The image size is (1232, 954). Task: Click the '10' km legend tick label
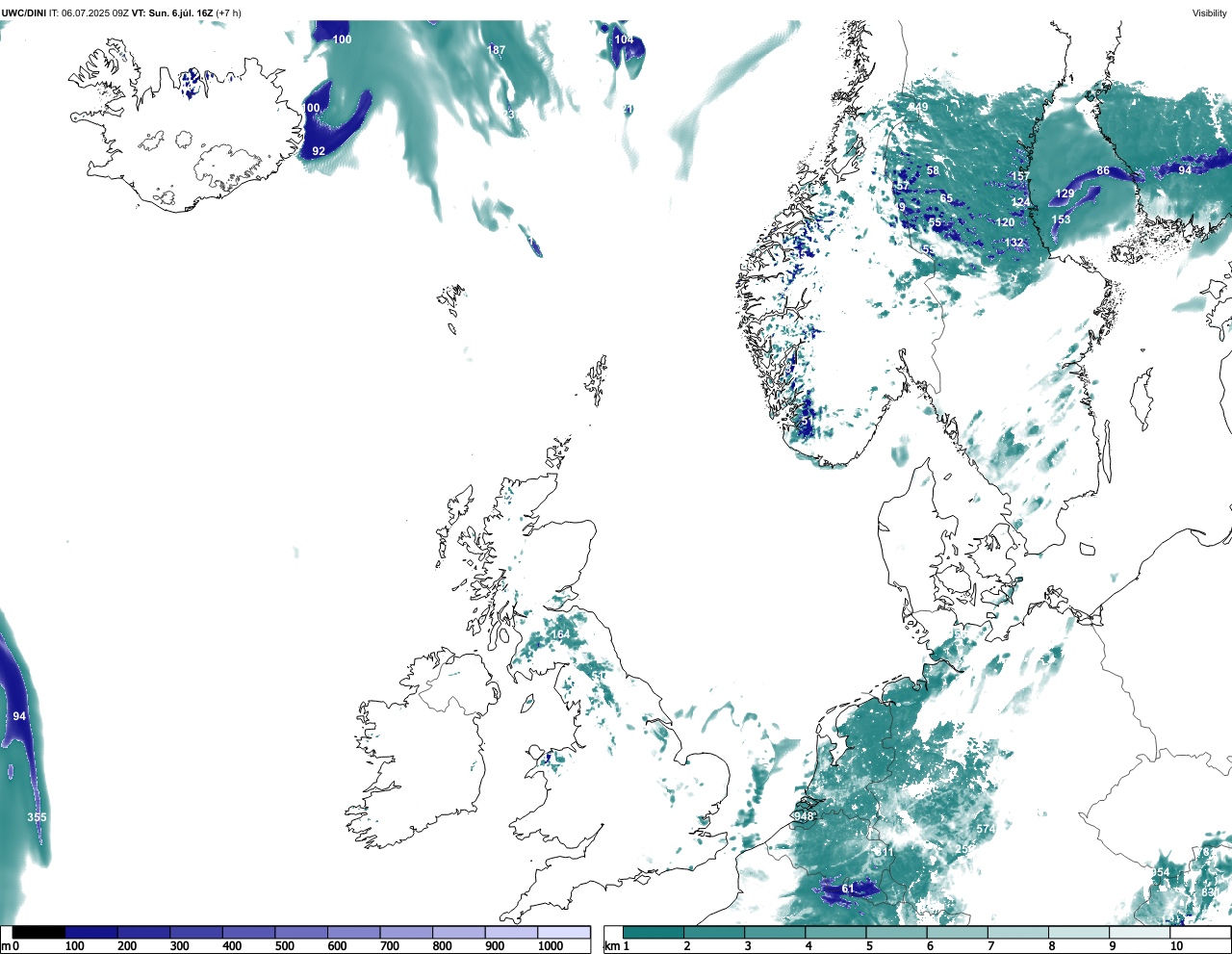[x=1176, y=946]
